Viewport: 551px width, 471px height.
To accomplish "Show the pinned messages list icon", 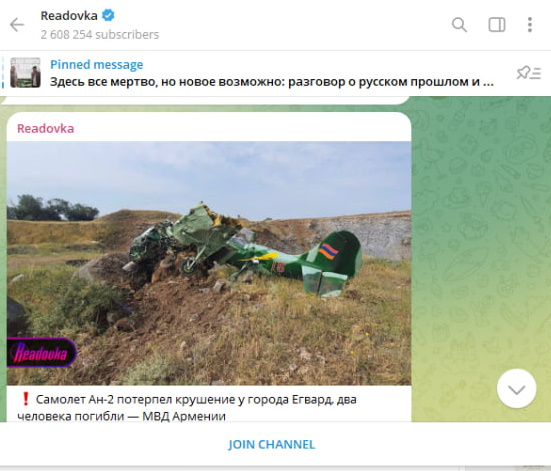I will (x=529, y=73).
